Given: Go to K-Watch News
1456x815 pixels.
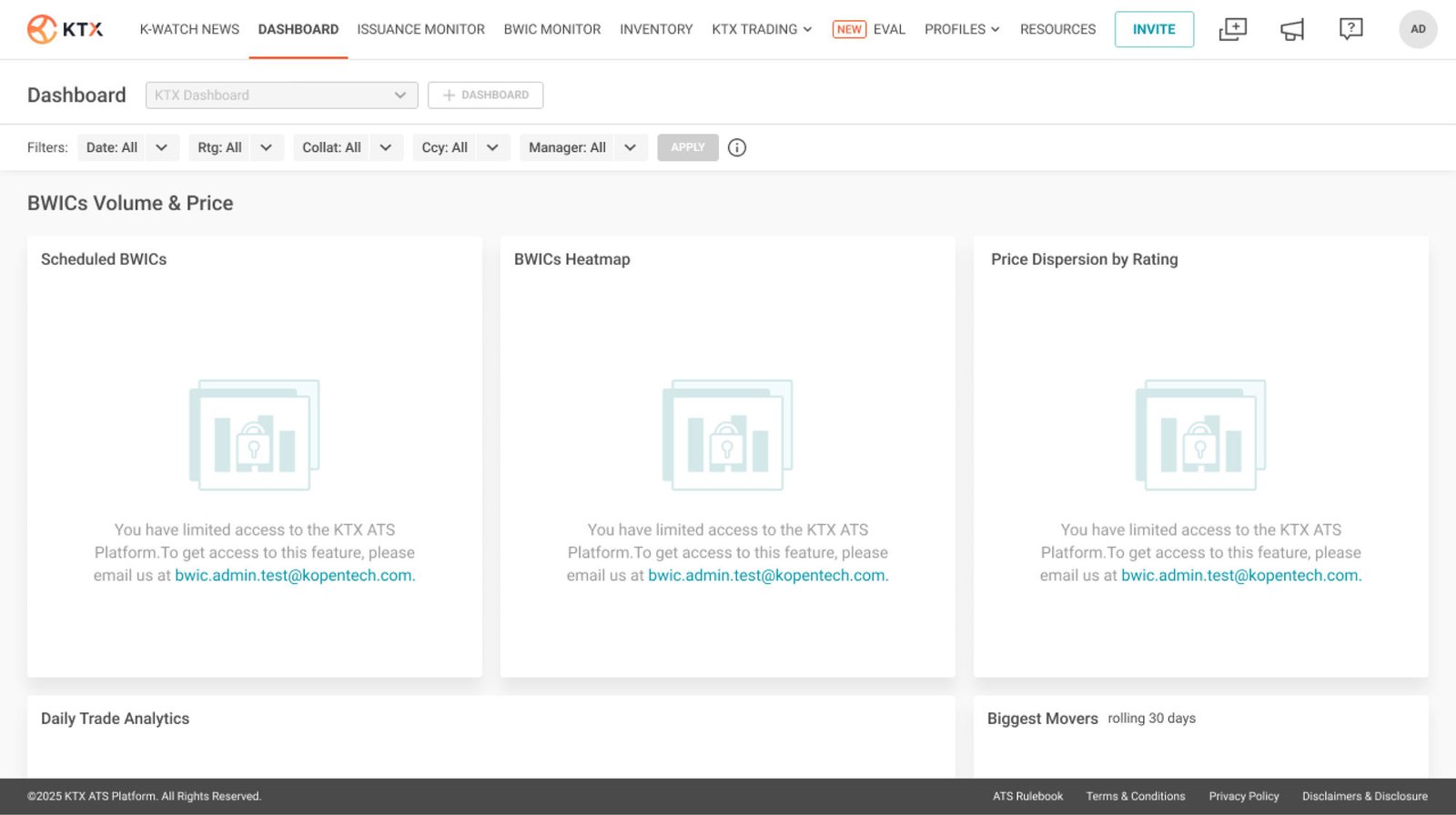Looking at the screenshot, I should [x=189, y=29].
